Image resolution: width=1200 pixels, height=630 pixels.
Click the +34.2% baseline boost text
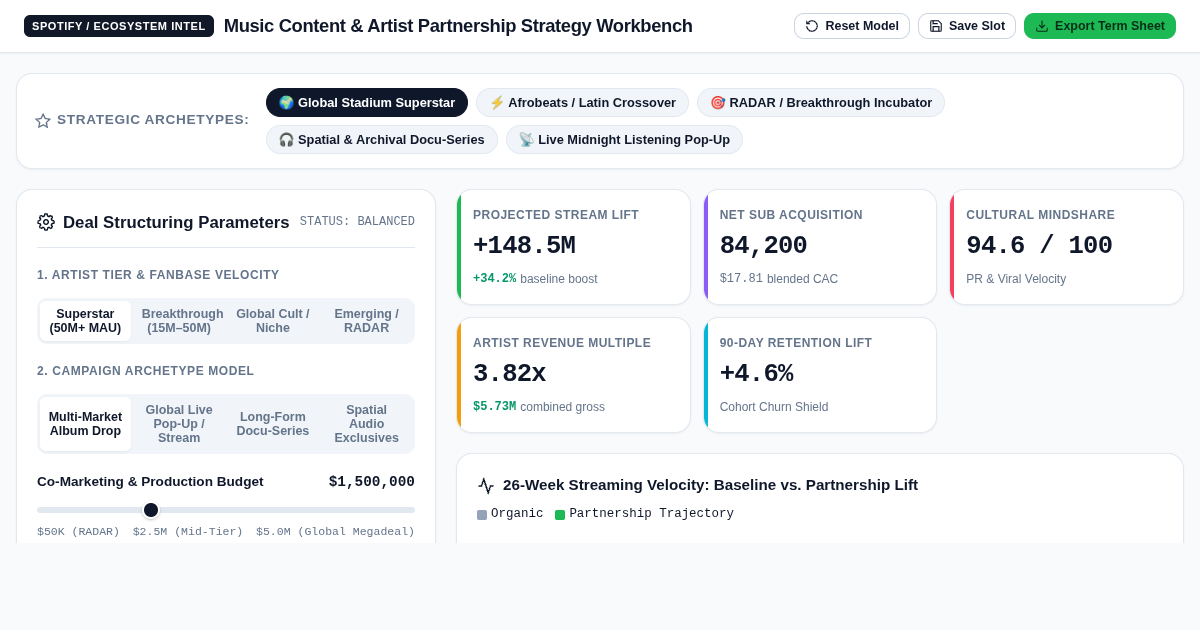(535, 279)
